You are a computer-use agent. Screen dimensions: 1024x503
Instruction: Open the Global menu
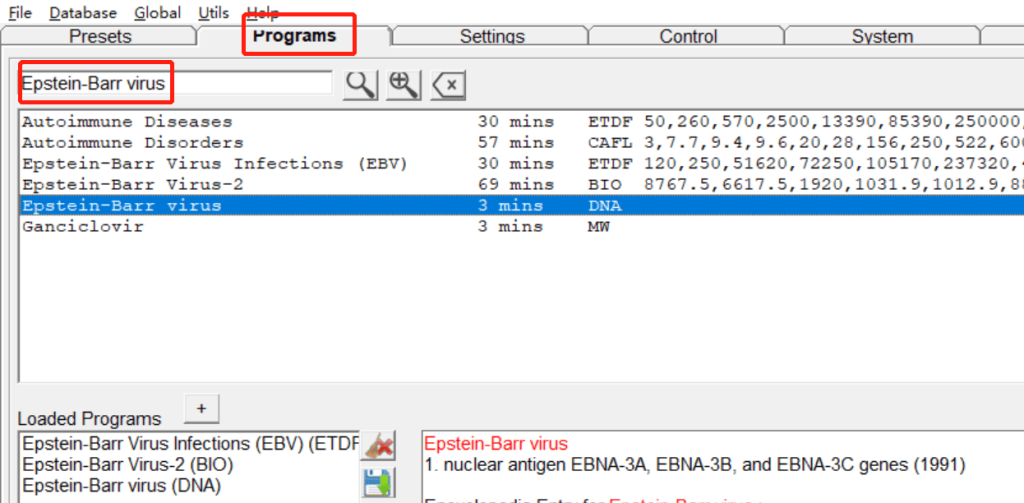click(x=158, y=13)
